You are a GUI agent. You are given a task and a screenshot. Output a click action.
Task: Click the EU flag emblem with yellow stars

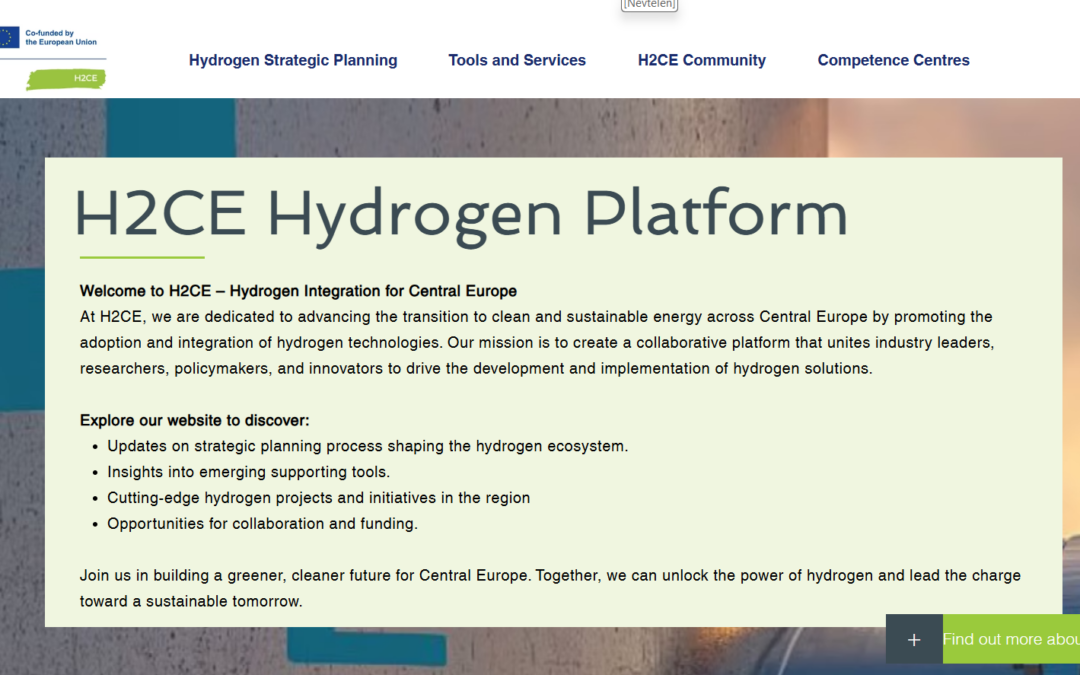click(x=10, y=35)
